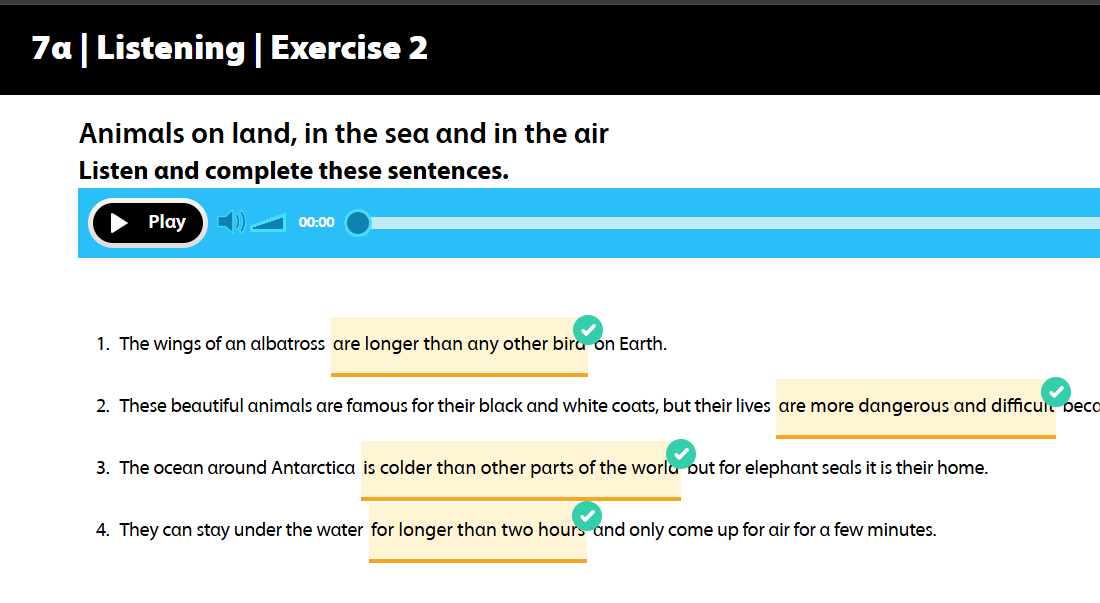Click the audio seek handle
The height and width of the screenshot is (603, 1100).
pos(357,222)
